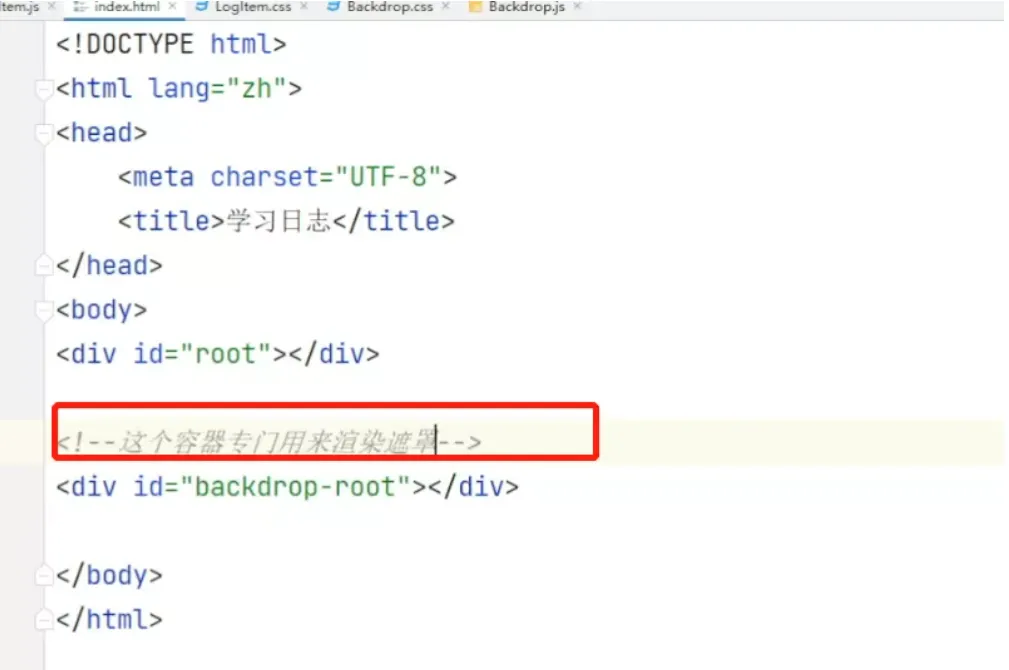Click the HTML file icon on index.html tab
Screen dimensions: 1009x670
point(80,7)
